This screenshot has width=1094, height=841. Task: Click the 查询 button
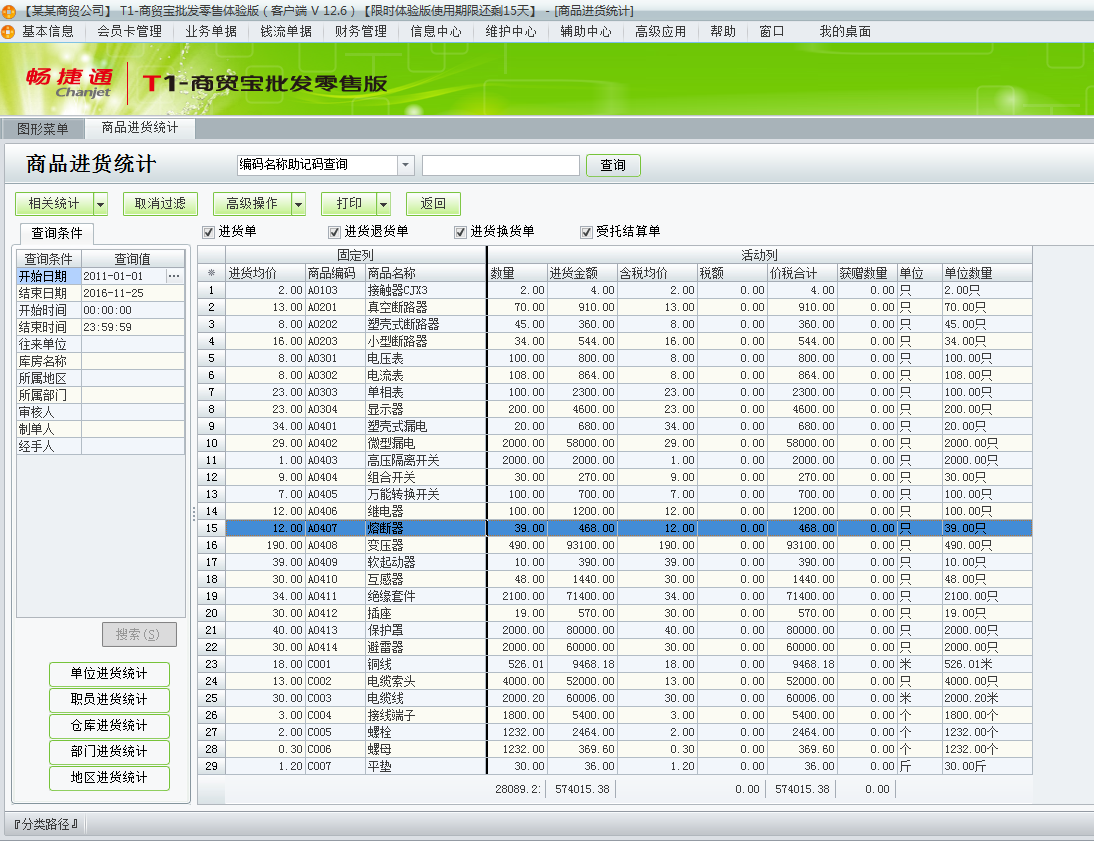612,164
